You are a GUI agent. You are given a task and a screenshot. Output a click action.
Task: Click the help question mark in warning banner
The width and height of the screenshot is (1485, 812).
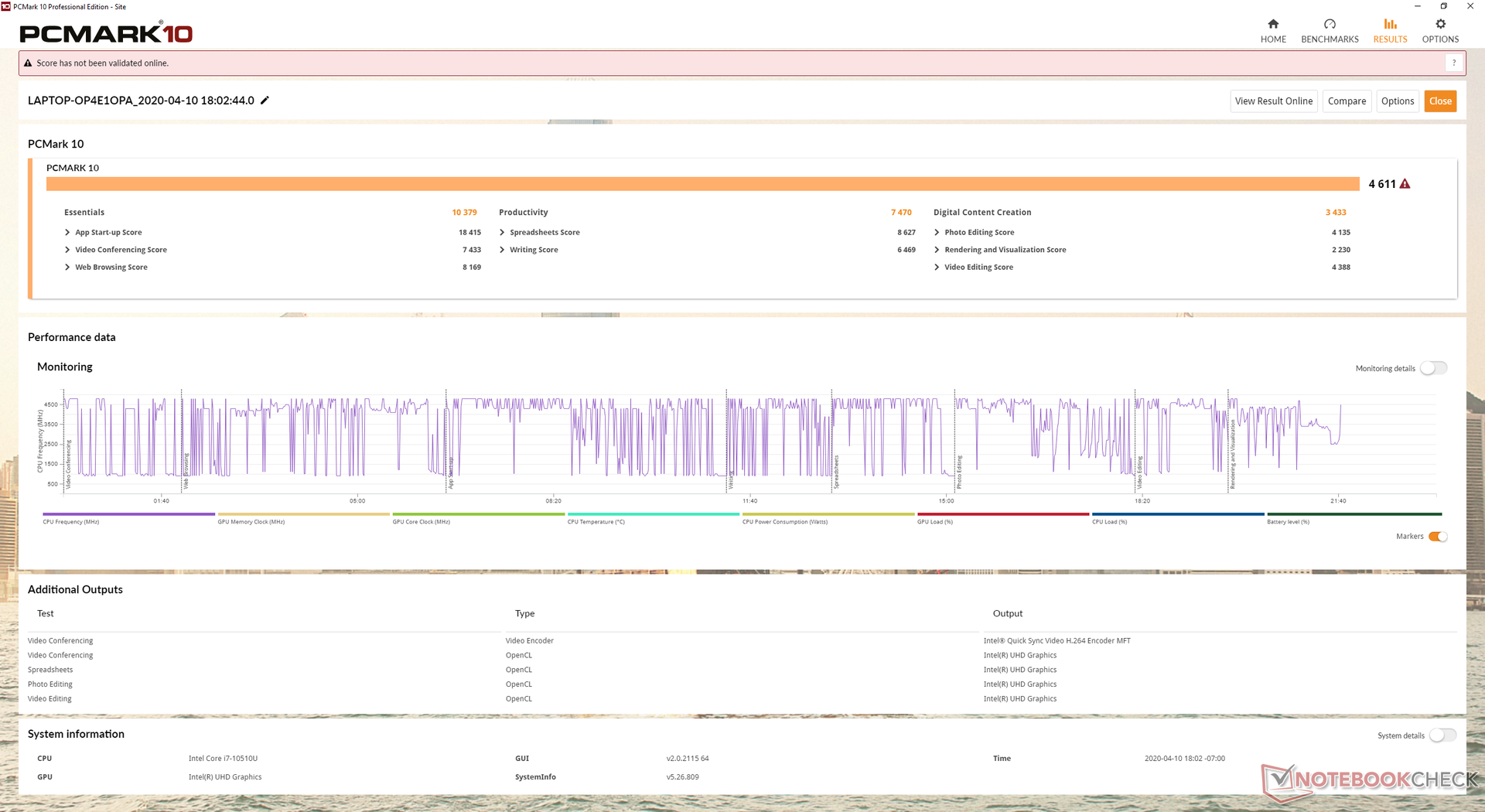1454,63
